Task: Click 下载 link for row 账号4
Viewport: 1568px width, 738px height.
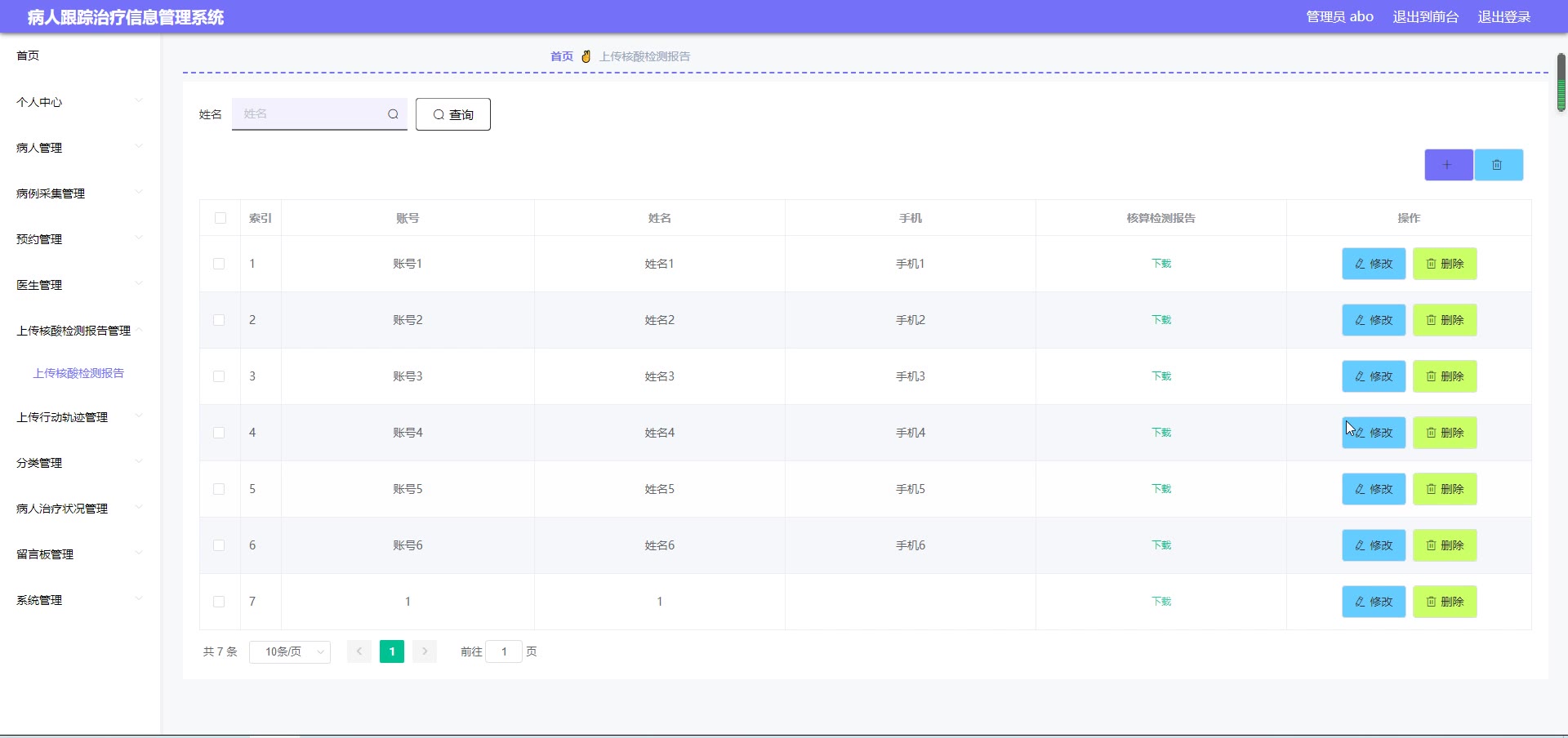Action: pyautogui.click(x=1161, y=433)
